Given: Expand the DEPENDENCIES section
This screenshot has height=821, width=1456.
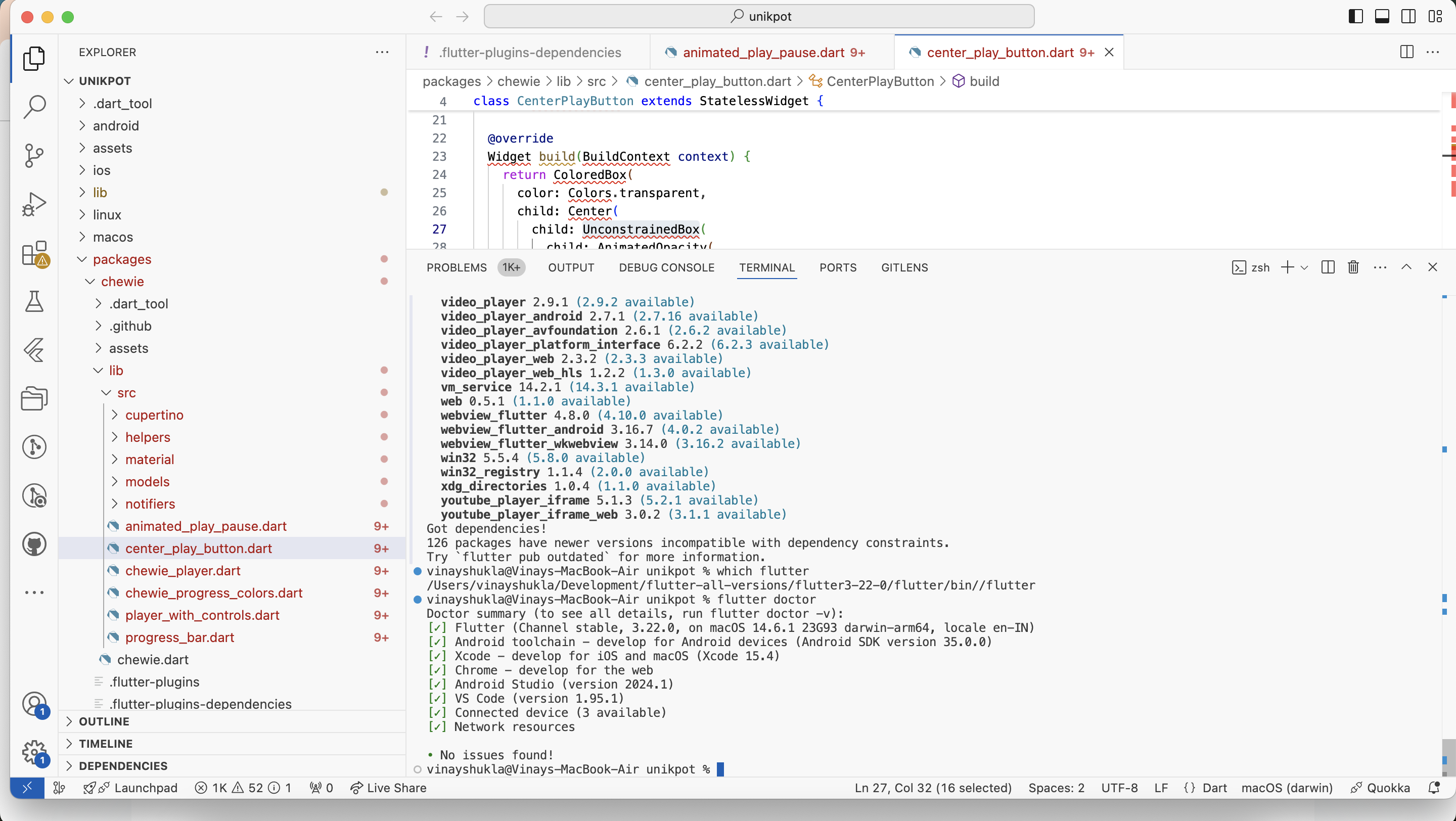Looking at the screenshot, I should click(232, 765).
